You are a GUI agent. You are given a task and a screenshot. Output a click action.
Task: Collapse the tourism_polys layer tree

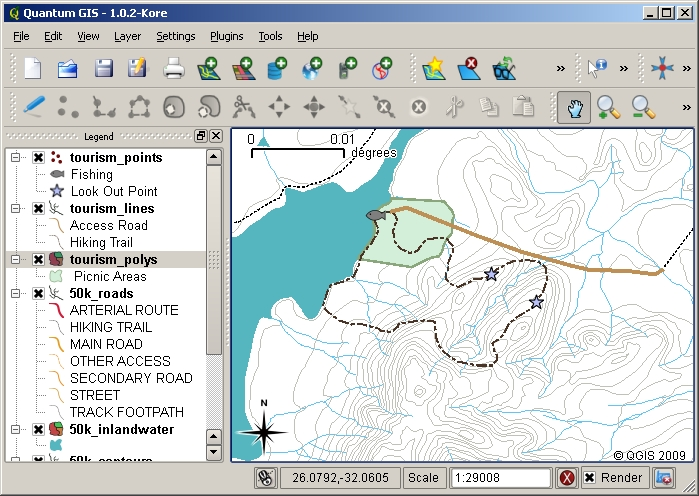click(16, 259)
